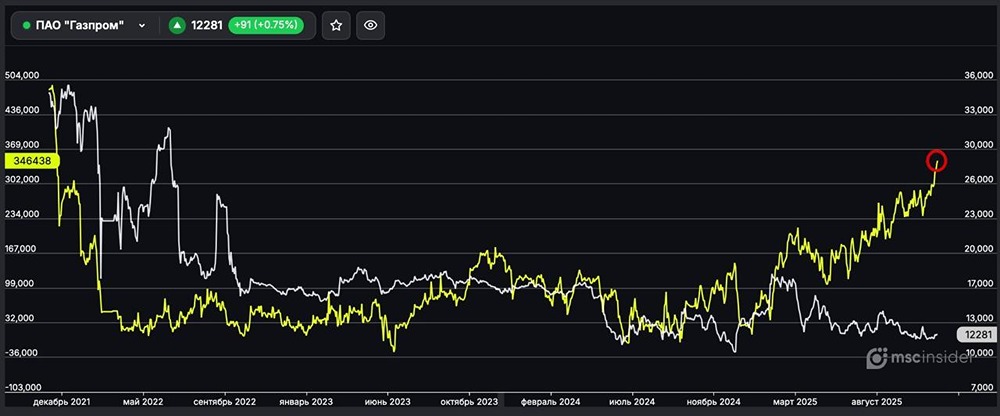Click the декабрь 2021 date label

pos(61,401)
